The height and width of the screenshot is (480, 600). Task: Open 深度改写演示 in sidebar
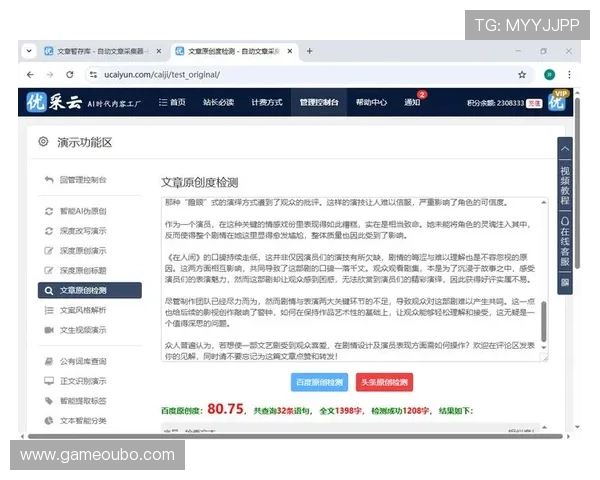(75, 231)
